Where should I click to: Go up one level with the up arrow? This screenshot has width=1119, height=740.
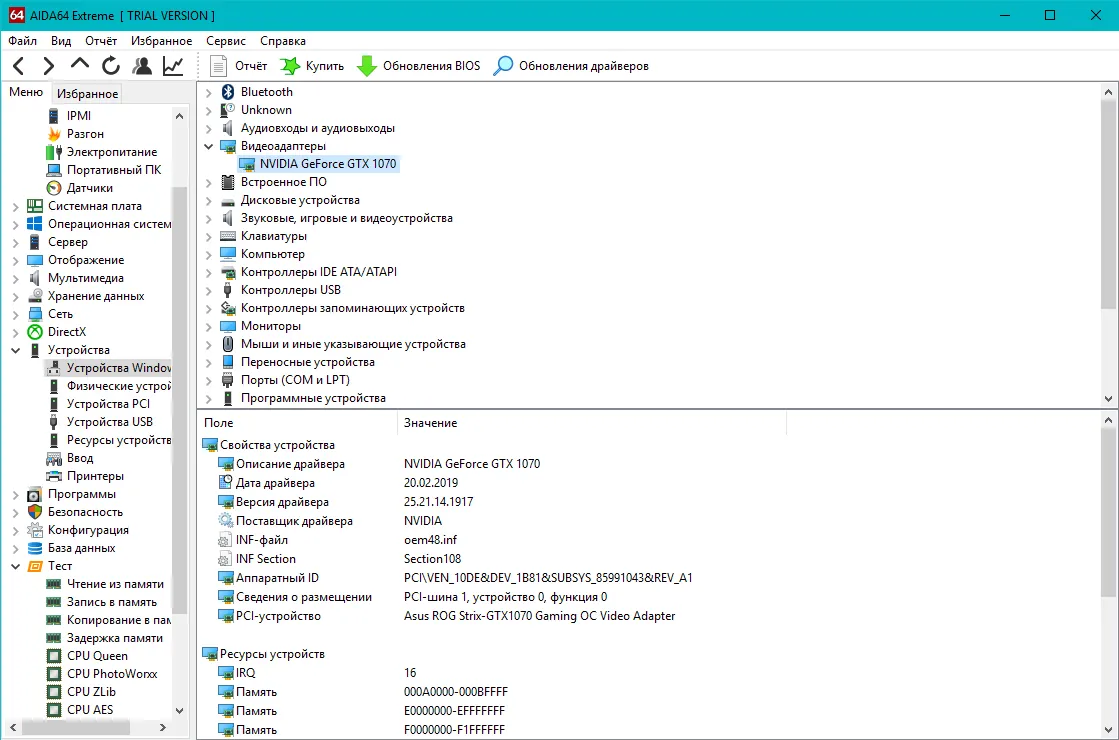click(80, 64)
